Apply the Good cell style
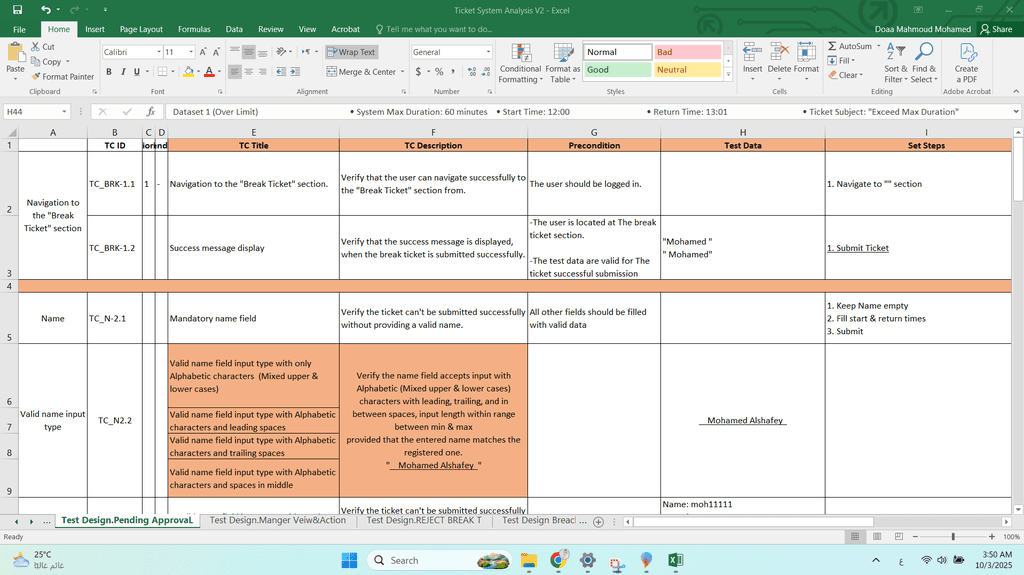Viewport: 1024px width, 575px height. pyautogui.click(x=617, y=69)
